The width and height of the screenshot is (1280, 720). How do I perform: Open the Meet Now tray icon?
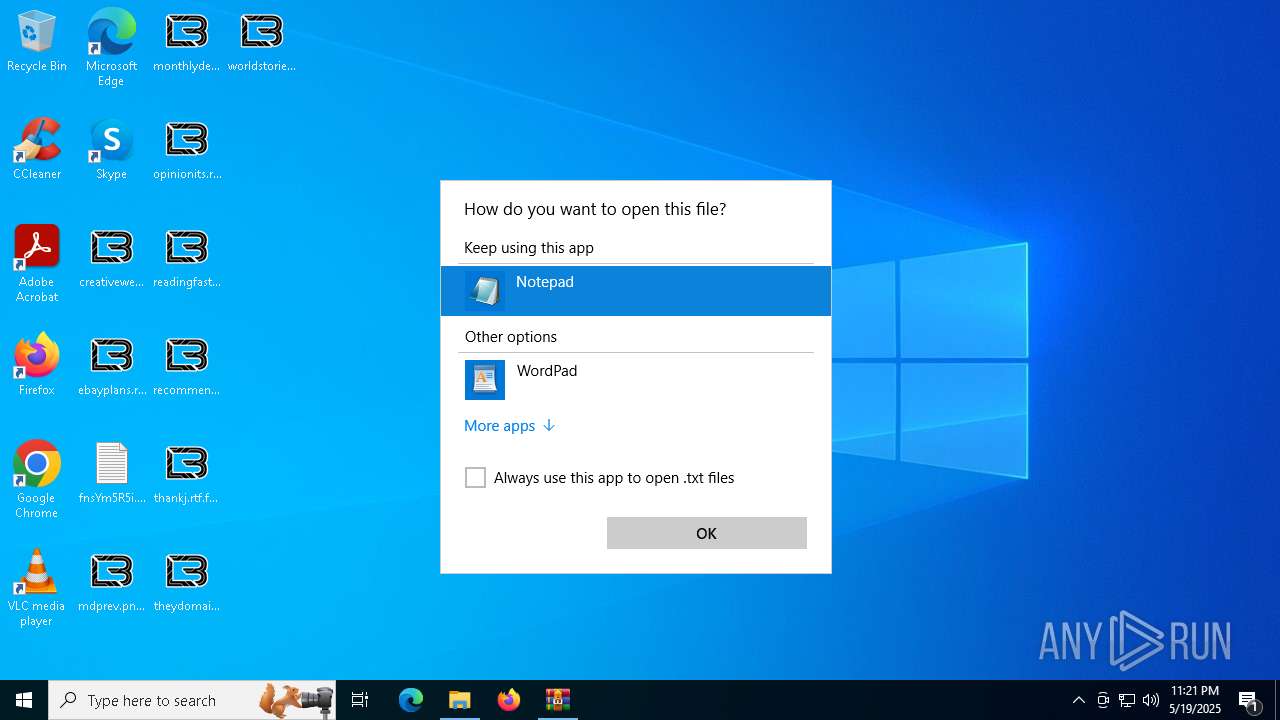1103,700
